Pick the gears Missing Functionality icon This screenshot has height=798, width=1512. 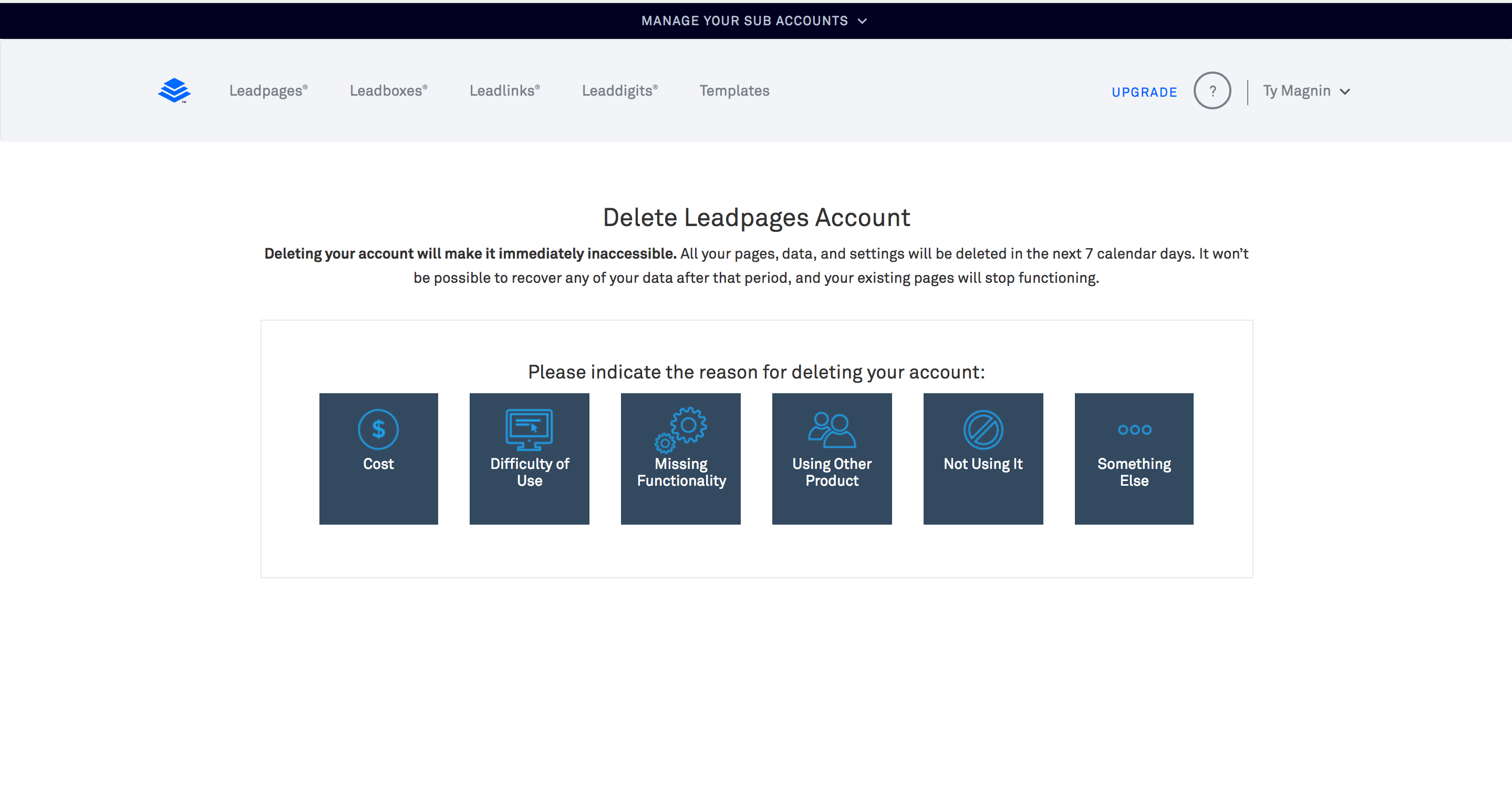[681, 429]
